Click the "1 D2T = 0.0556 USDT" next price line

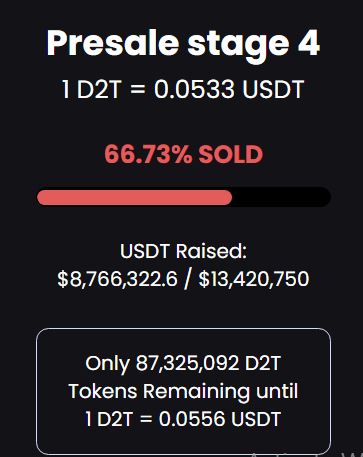click(x=183, y=419)
